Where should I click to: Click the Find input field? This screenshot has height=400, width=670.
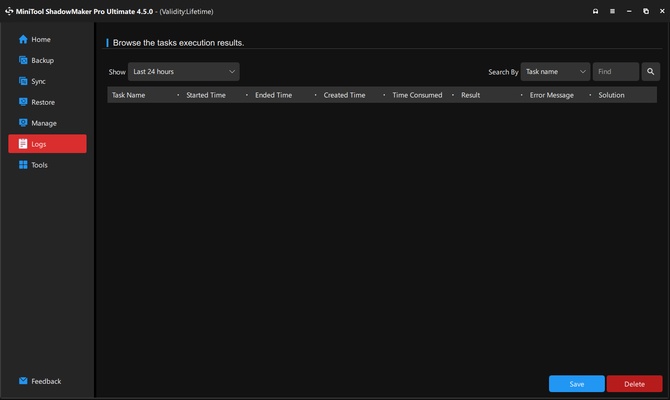tap(616, 72)
